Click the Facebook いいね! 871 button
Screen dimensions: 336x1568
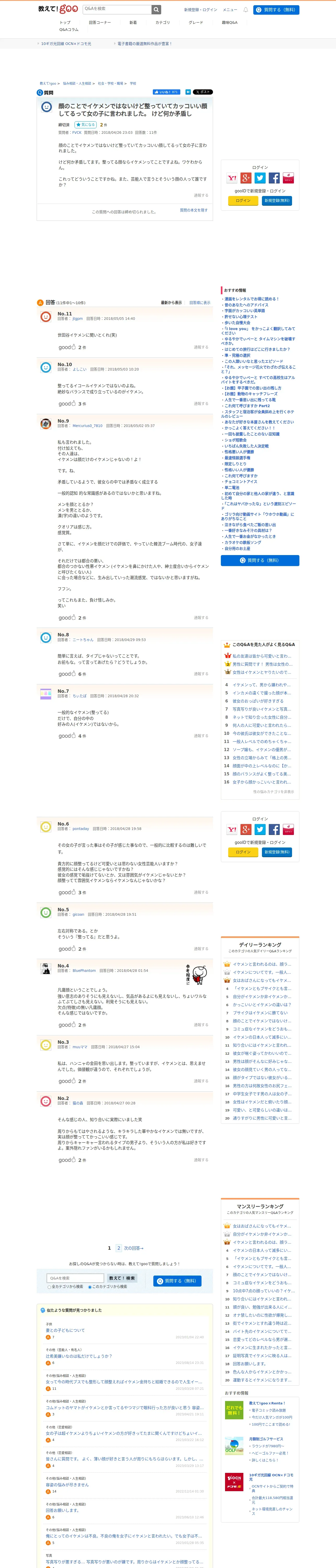tap(166, 92)
